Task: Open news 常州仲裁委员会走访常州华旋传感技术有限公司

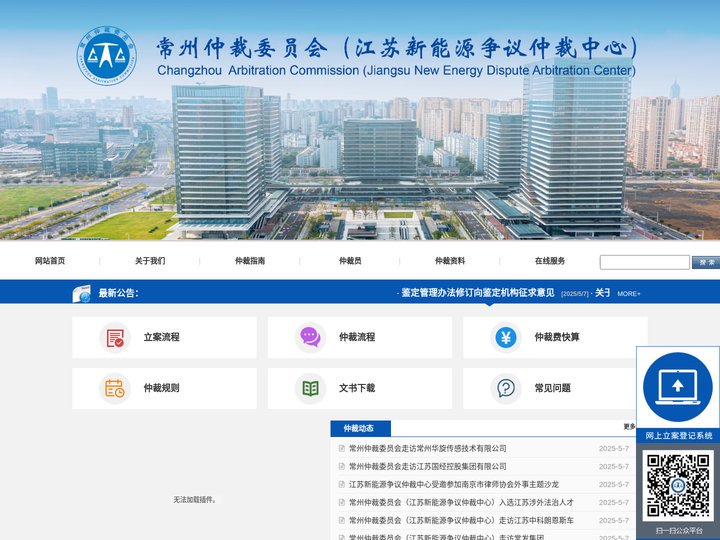Action: click(x=428, y=449)
